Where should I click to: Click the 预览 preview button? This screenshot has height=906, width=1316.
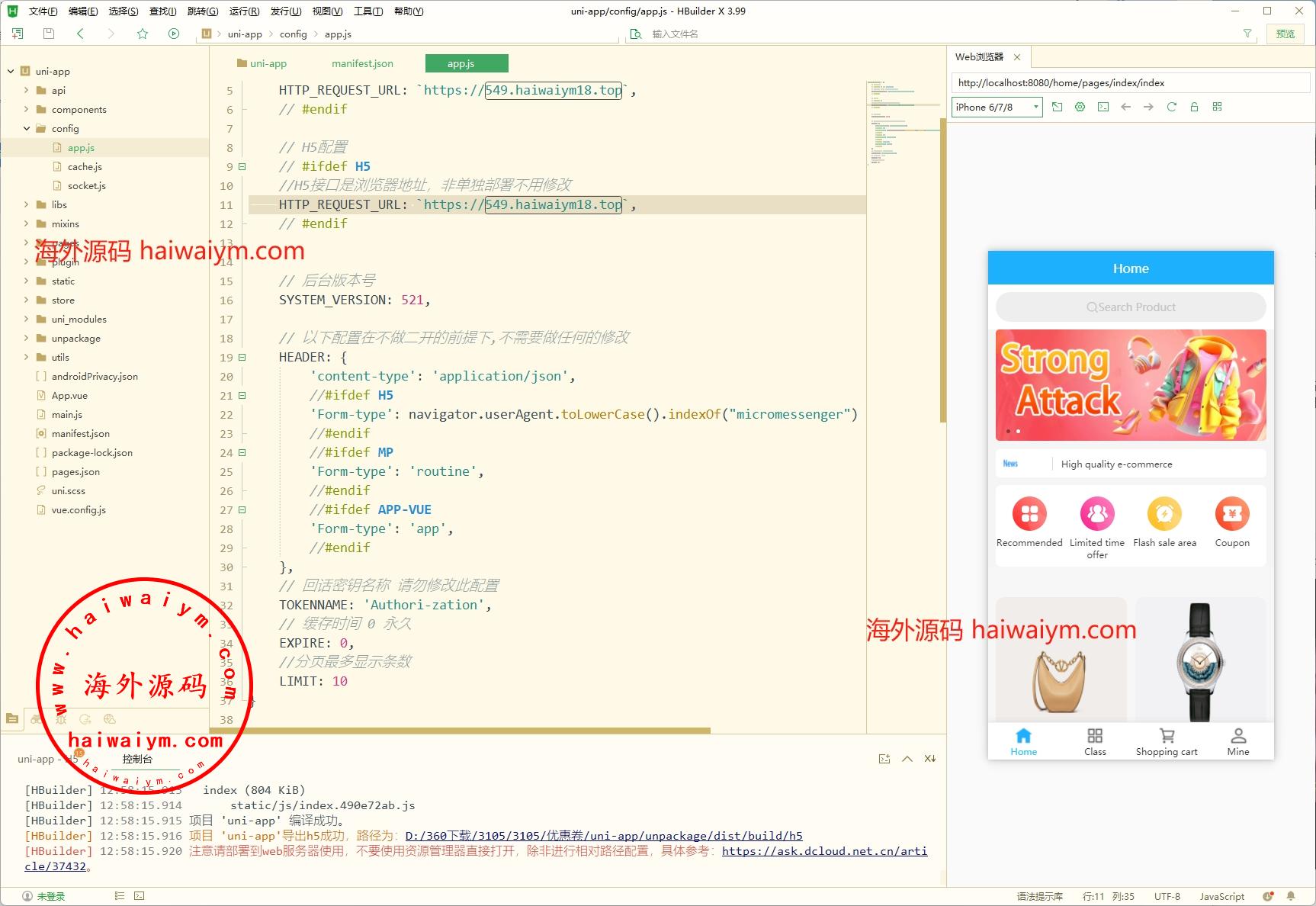(x=1285, y=34)
